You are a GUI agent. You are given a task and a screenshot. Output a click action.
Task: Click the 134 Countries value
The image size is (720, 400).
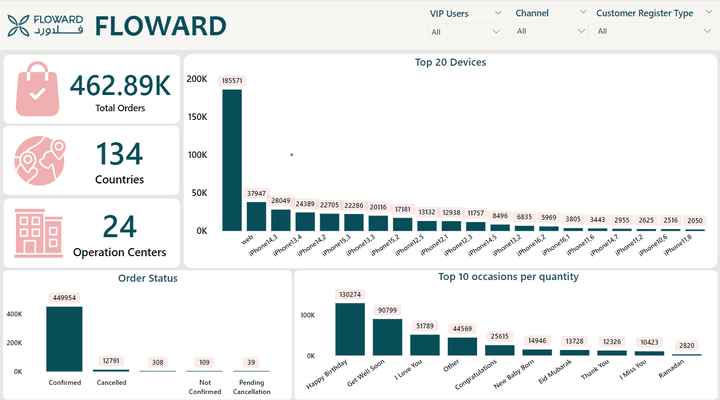(x=119, y=153)
